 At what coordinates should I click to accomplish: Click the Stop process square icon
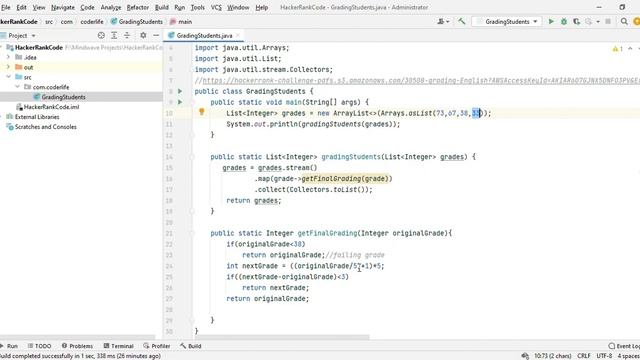(x=608, y=22)
